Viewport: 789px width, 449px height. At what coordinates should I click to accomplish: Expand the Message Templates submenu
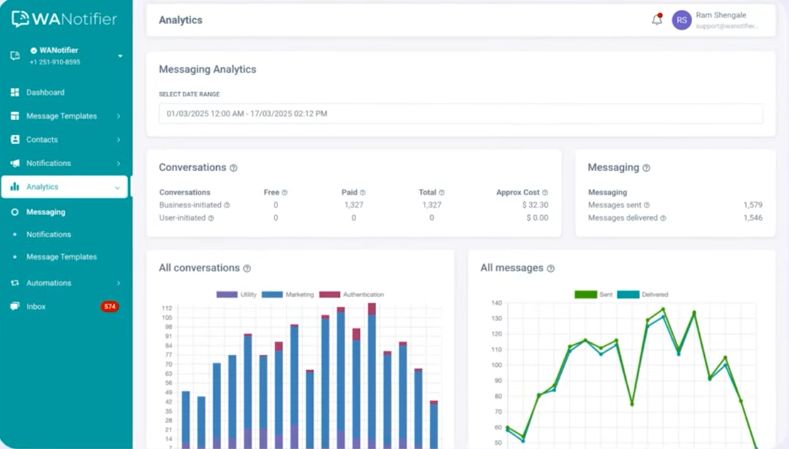click(x=118, y=116)
